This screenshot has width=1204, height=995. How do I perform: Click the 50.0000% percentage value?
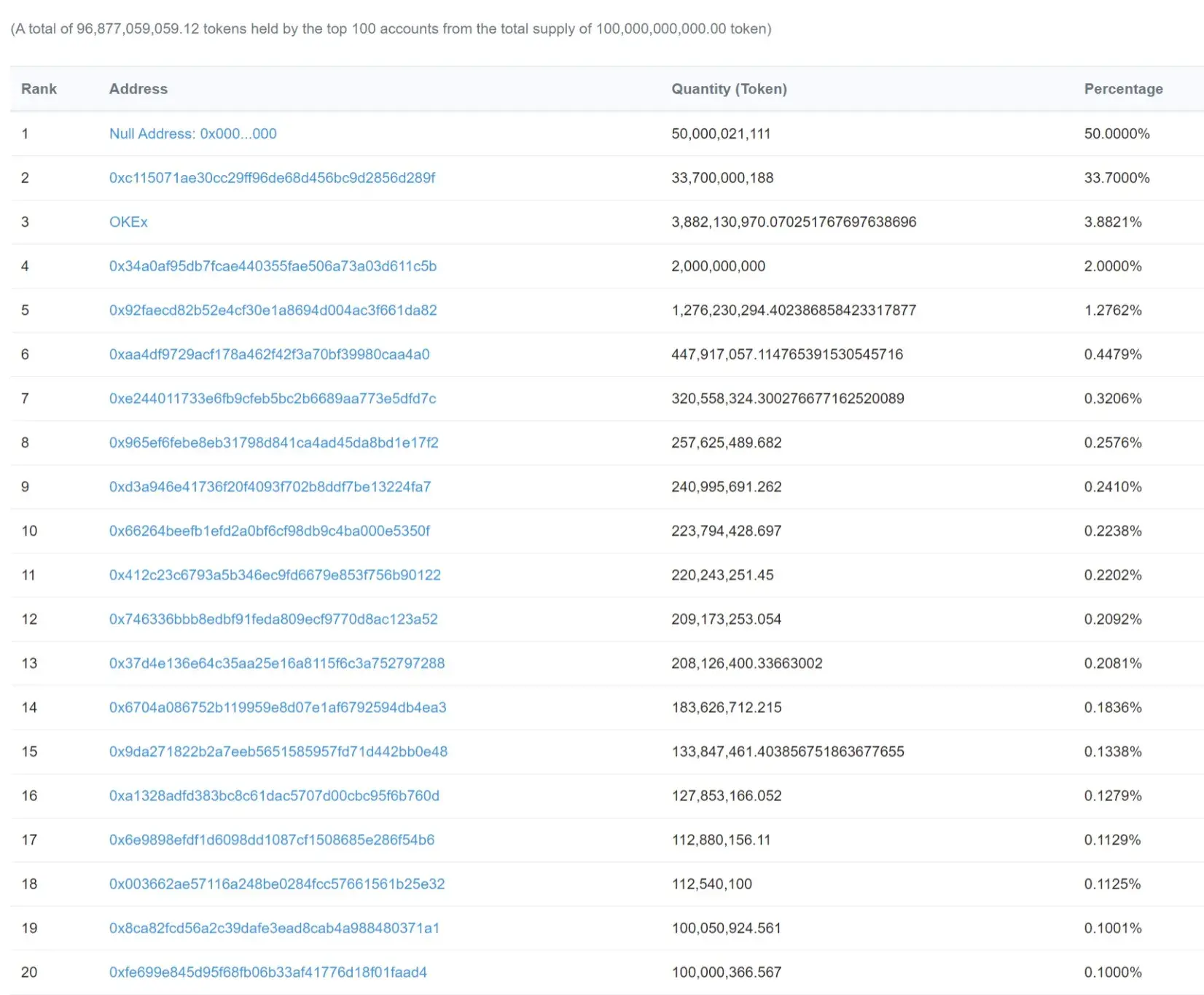(1117, 133)
